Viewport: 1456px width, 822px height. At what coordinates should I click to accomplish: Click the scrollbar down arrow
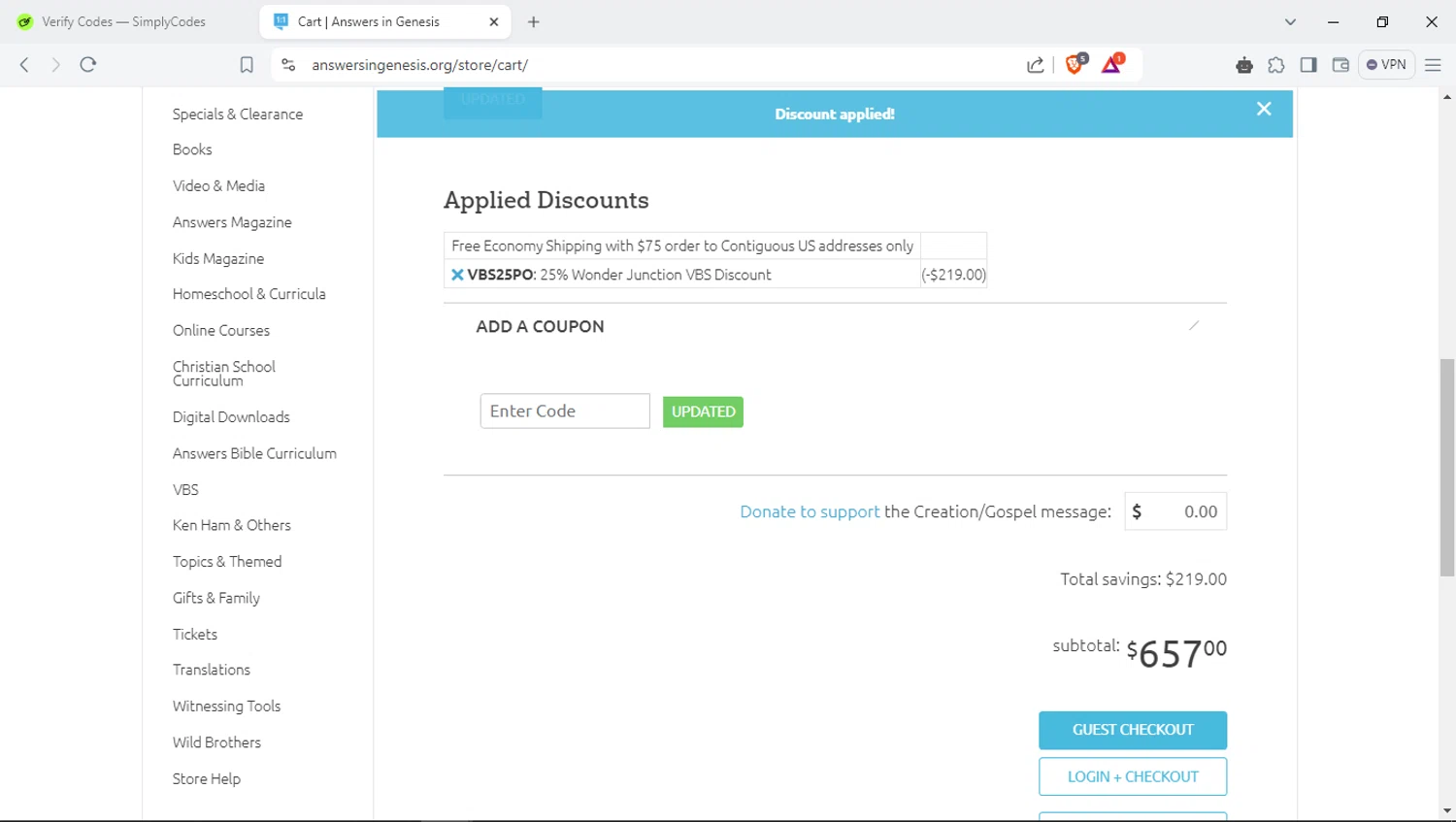pyautogui.click(x=1447, y=811)
